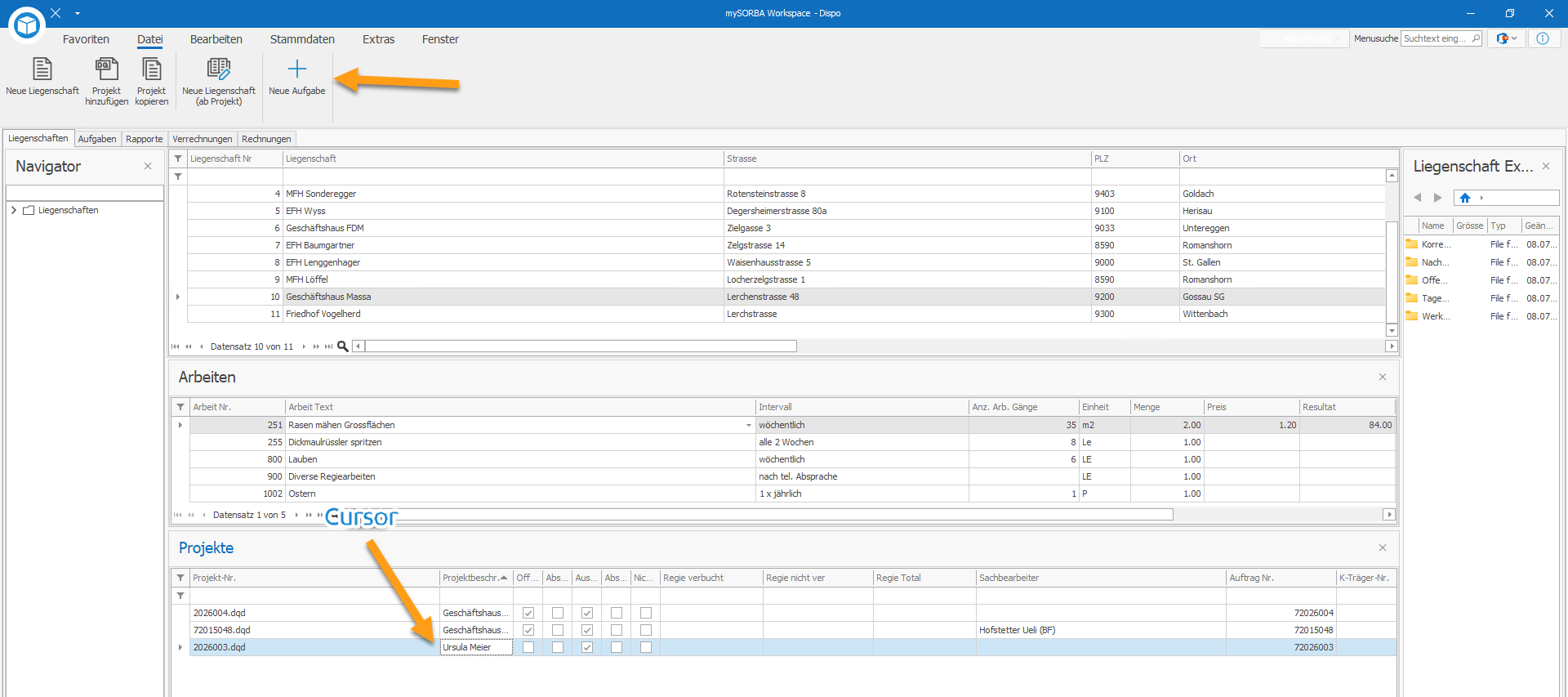Click the Projekt hinzufügen icon

point(106,69)
